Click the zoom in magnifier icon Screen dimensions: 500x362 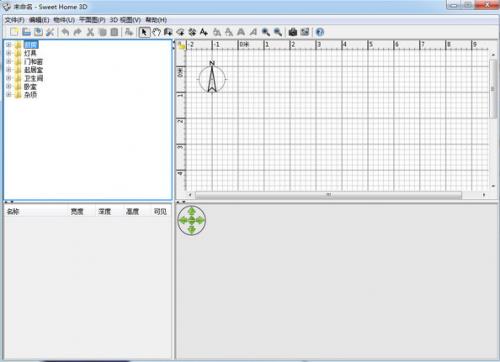[x=266, y=32]
